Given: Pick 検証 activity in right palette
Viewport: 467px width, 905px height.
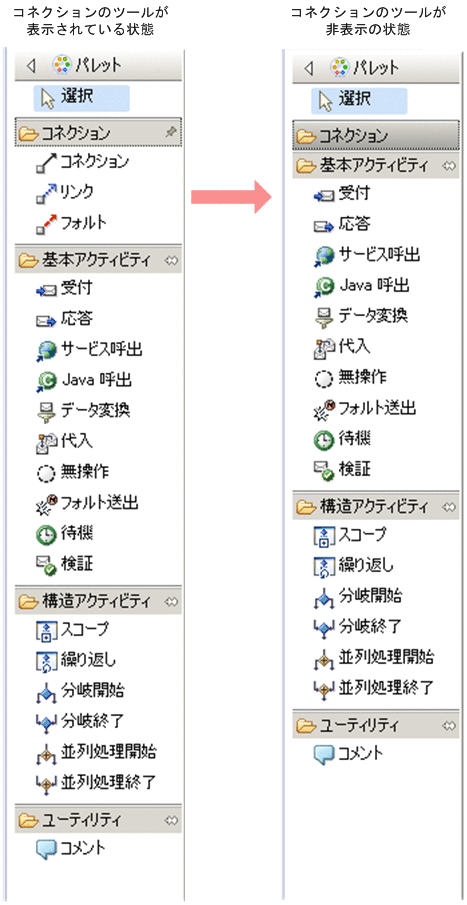Looking at the screenshot, I should 341,470.
